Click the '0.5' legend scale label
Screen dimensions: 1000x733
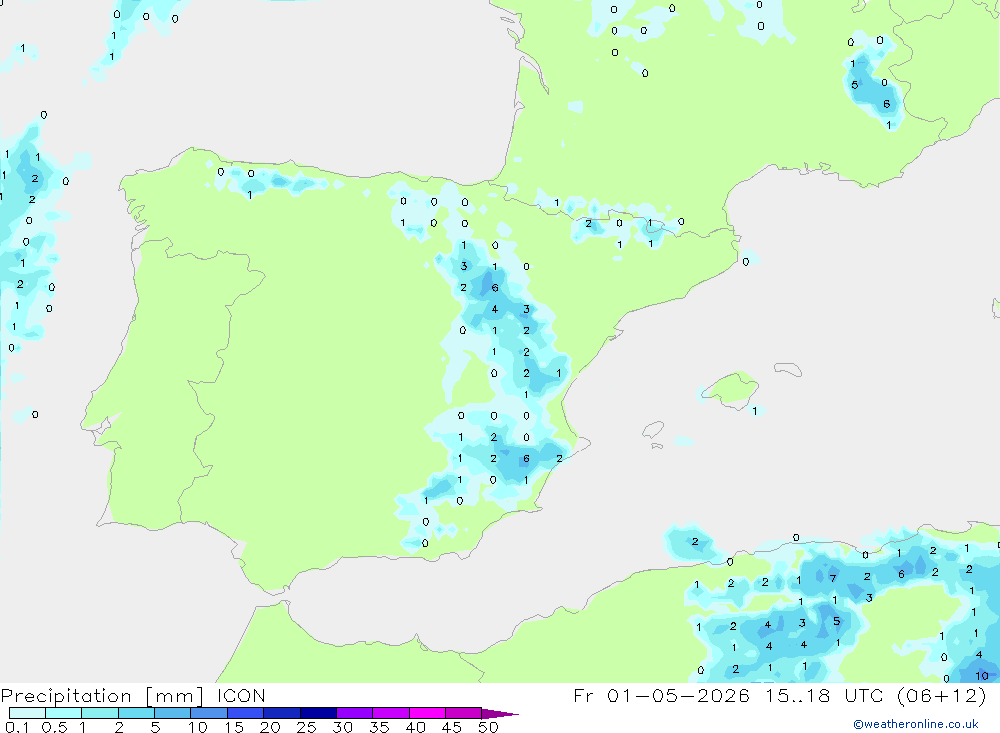(x=54, y=727)
